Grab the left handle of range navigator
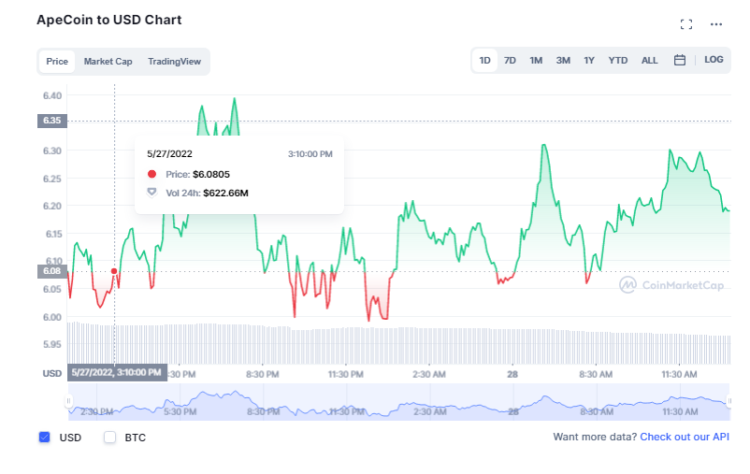This screenshot has height=474, width=750. [68, 401]
